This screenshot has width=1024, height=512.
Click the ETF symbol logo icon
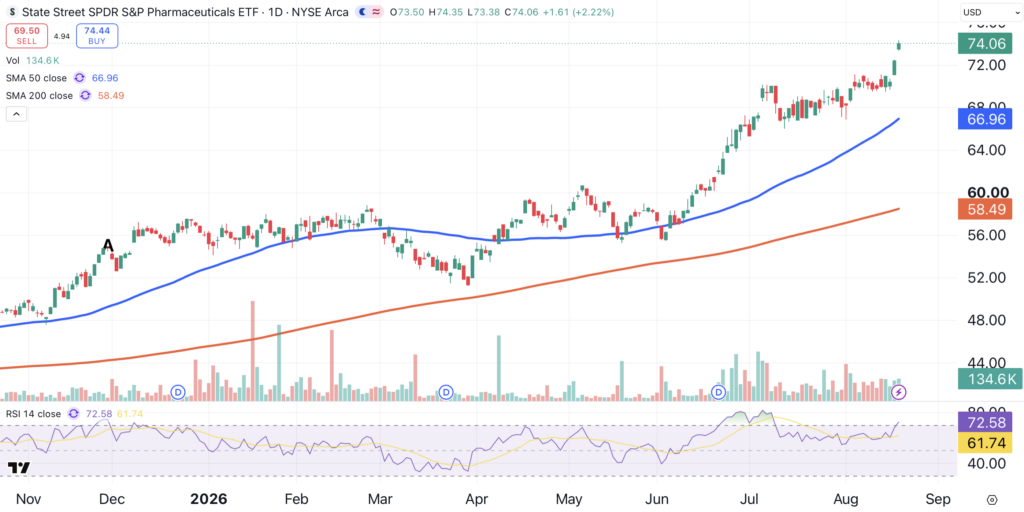[12, 12]
